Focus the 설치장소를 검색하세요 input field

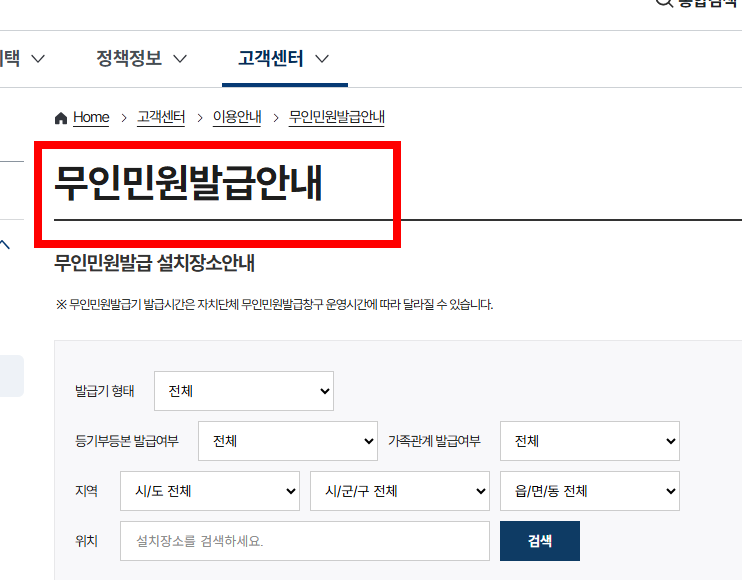tap(305, 541)
